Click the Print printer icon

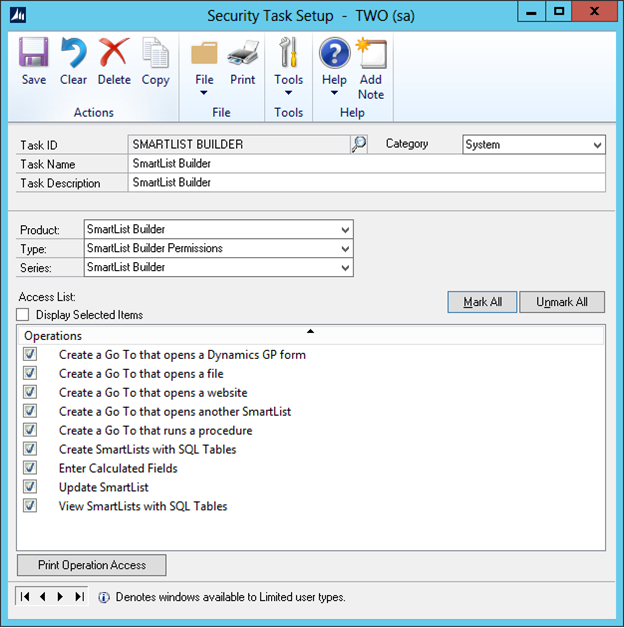pyautogui.click(x=243, y=53)
